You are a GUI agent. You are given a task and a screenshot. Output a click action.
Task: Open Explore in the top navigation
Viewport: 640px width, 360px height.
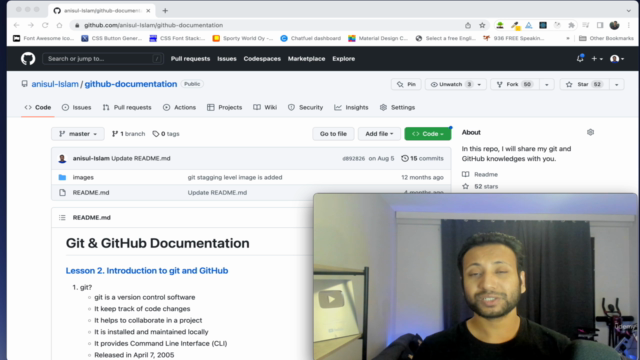click(x=343, y=59)
